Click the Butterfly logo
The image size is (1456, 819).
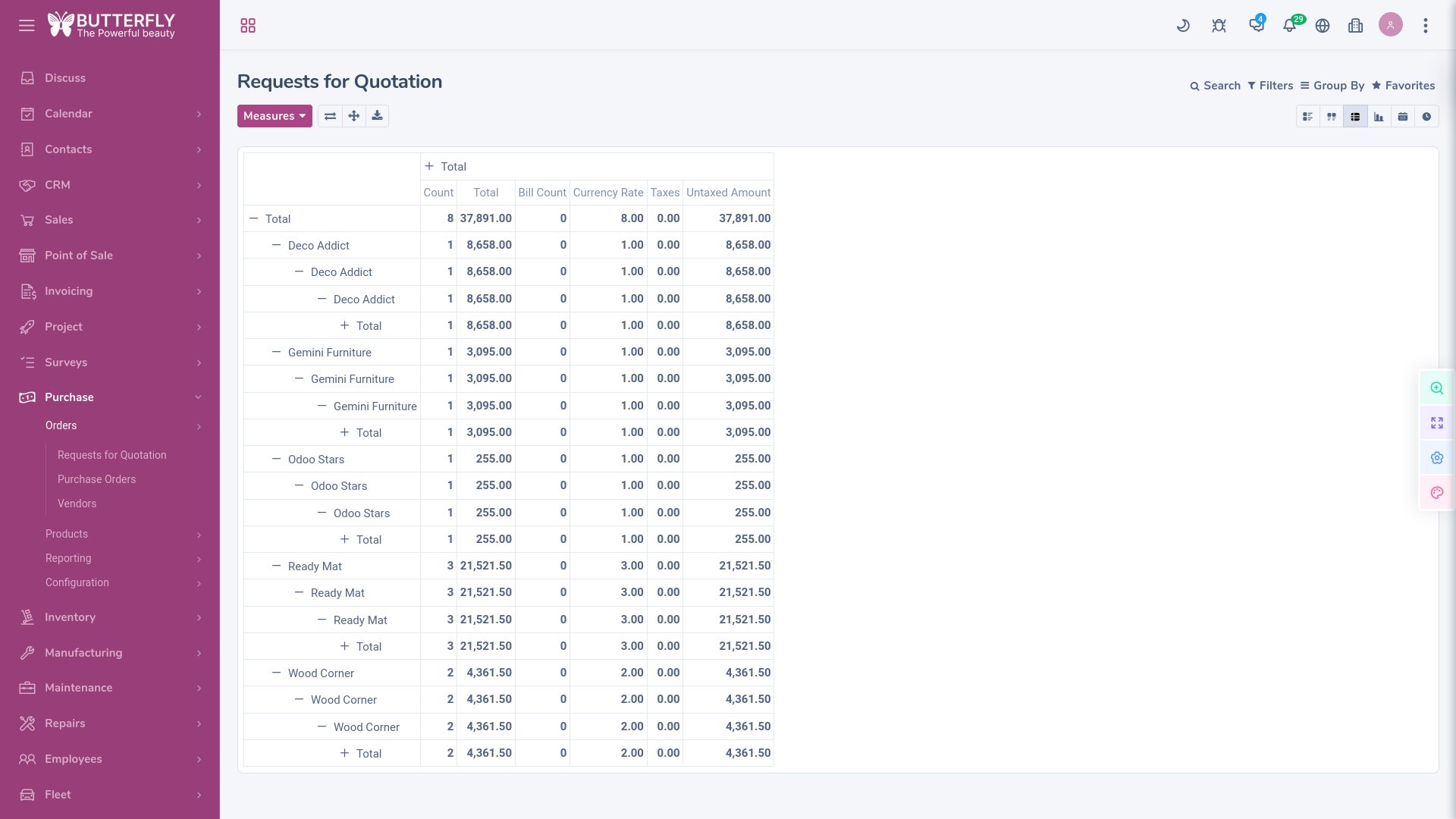(x=111, y=25)
